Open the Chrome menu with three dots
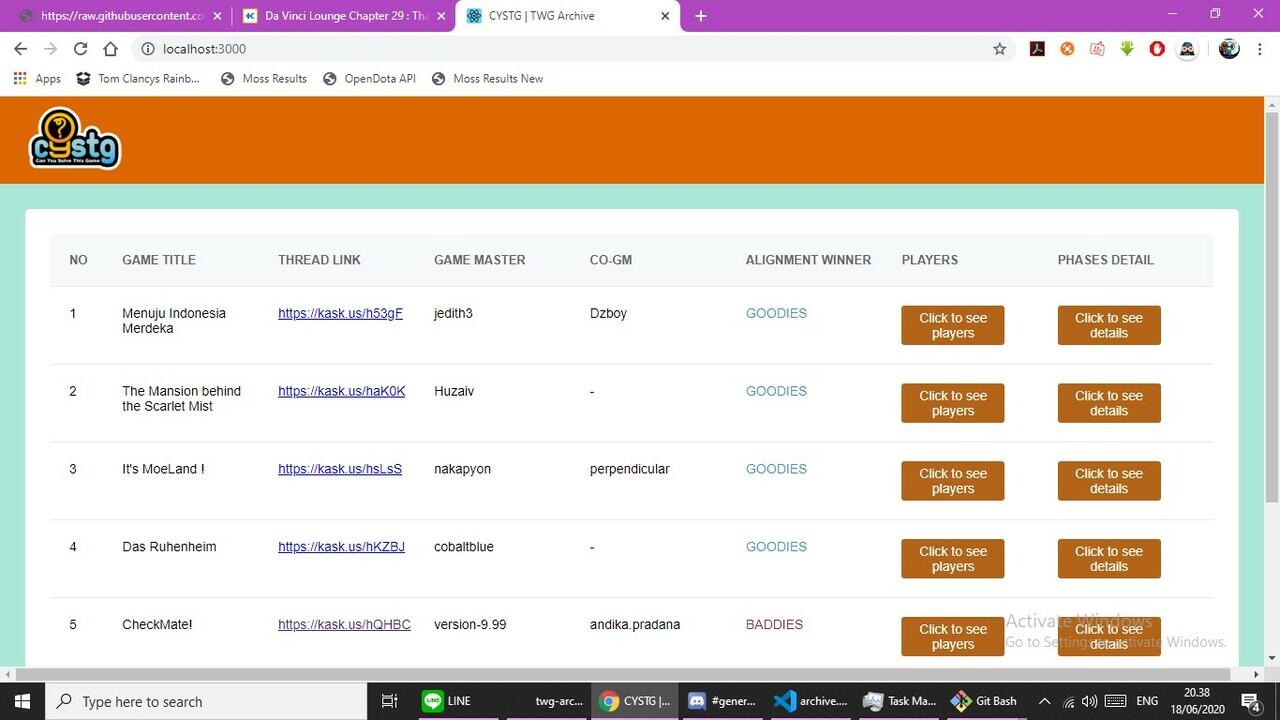The width and height of the screenshot is (1280, 720). click(1259, 49)
